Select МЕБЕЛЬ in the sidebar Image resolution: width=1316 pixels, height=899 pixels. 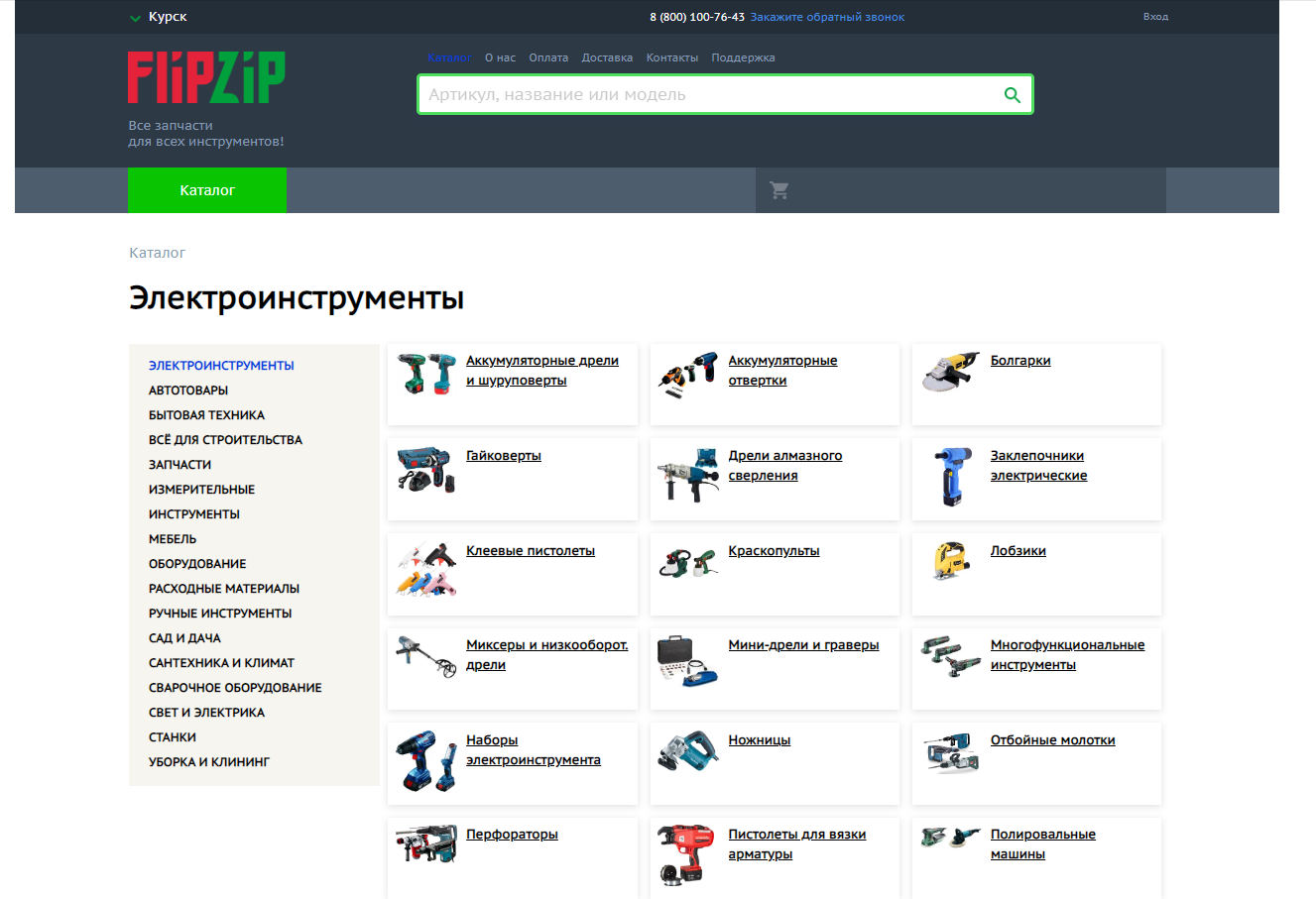pyautogui.click(x=173, y=539)
